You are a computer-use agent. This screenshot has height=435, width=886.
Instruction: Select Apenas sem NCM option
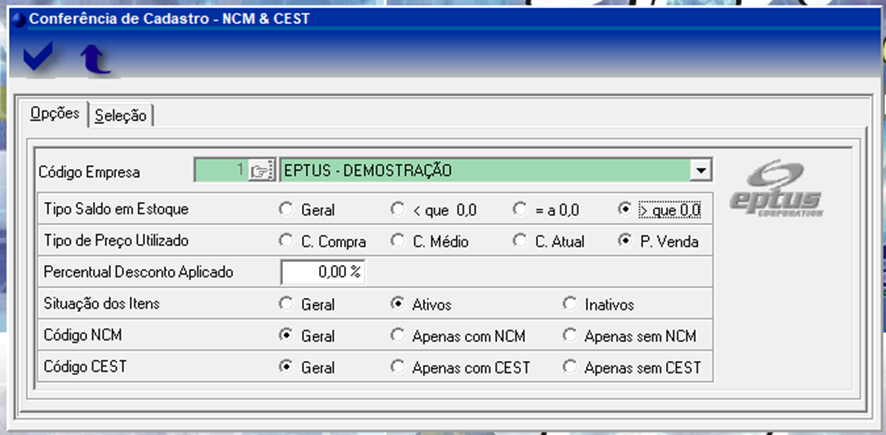(x=569, y=336)
